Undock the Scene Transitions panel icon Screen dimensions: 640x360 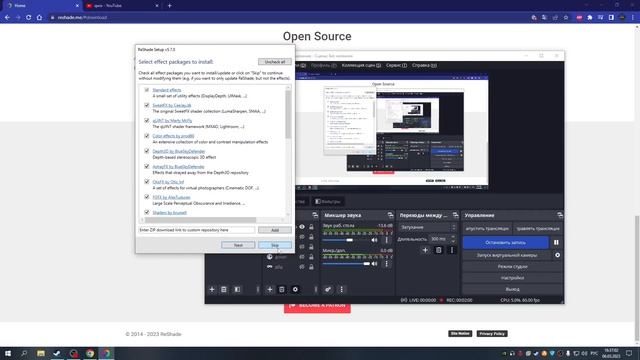point(455,215)
